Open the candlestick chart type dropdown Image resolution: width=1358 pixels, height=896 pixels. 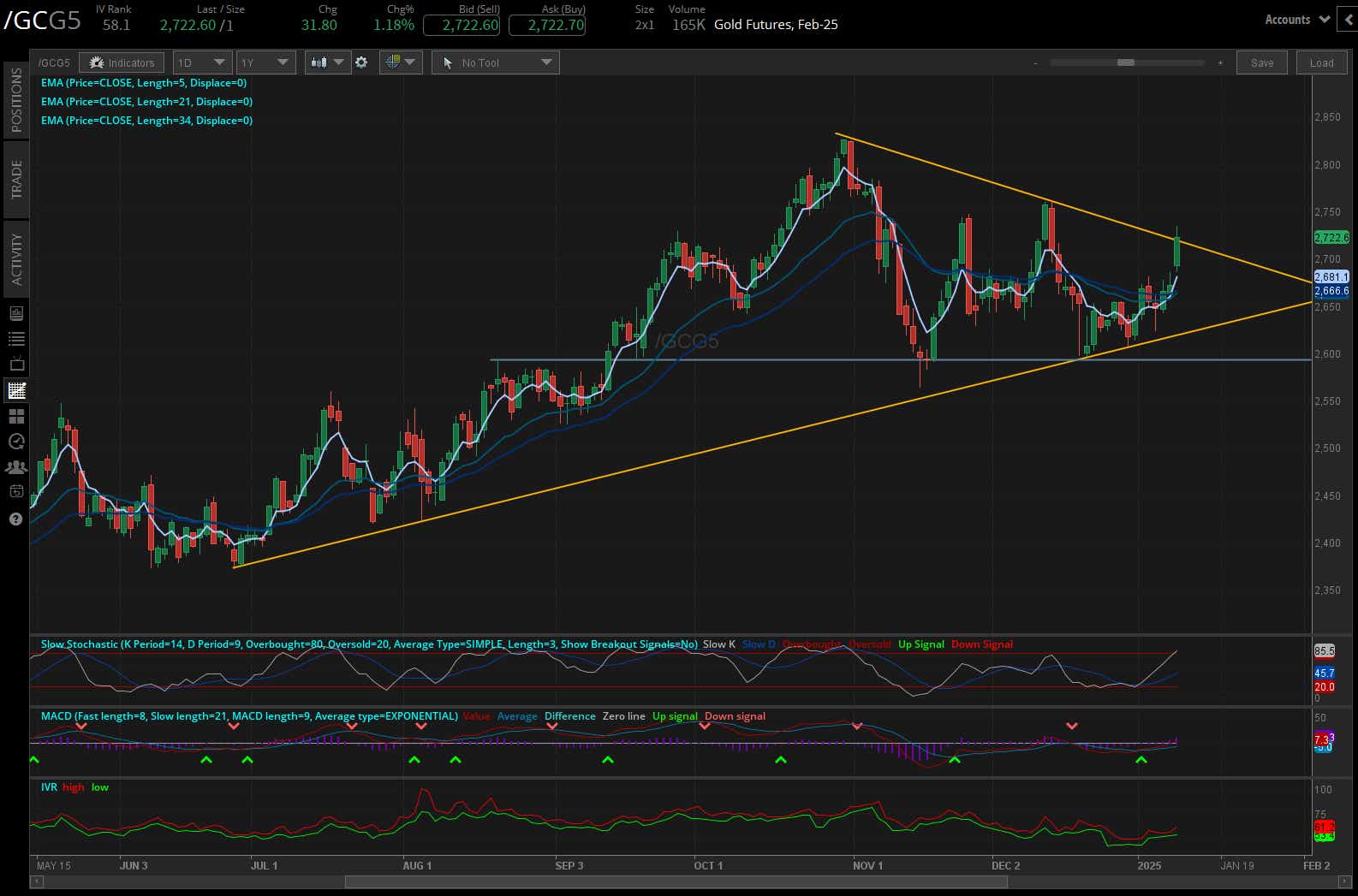click(328, 62)
